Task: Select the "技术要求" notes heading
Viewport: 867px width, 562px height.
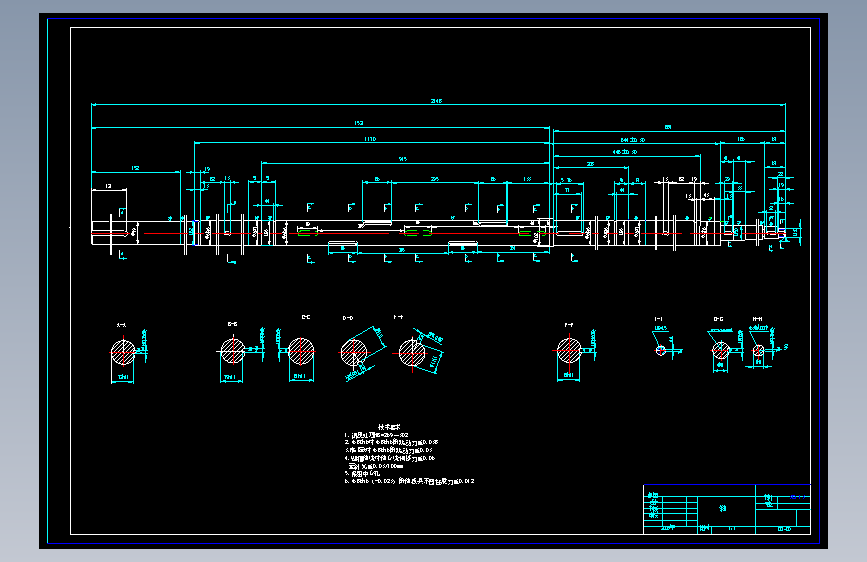Action: click(389, 427)
